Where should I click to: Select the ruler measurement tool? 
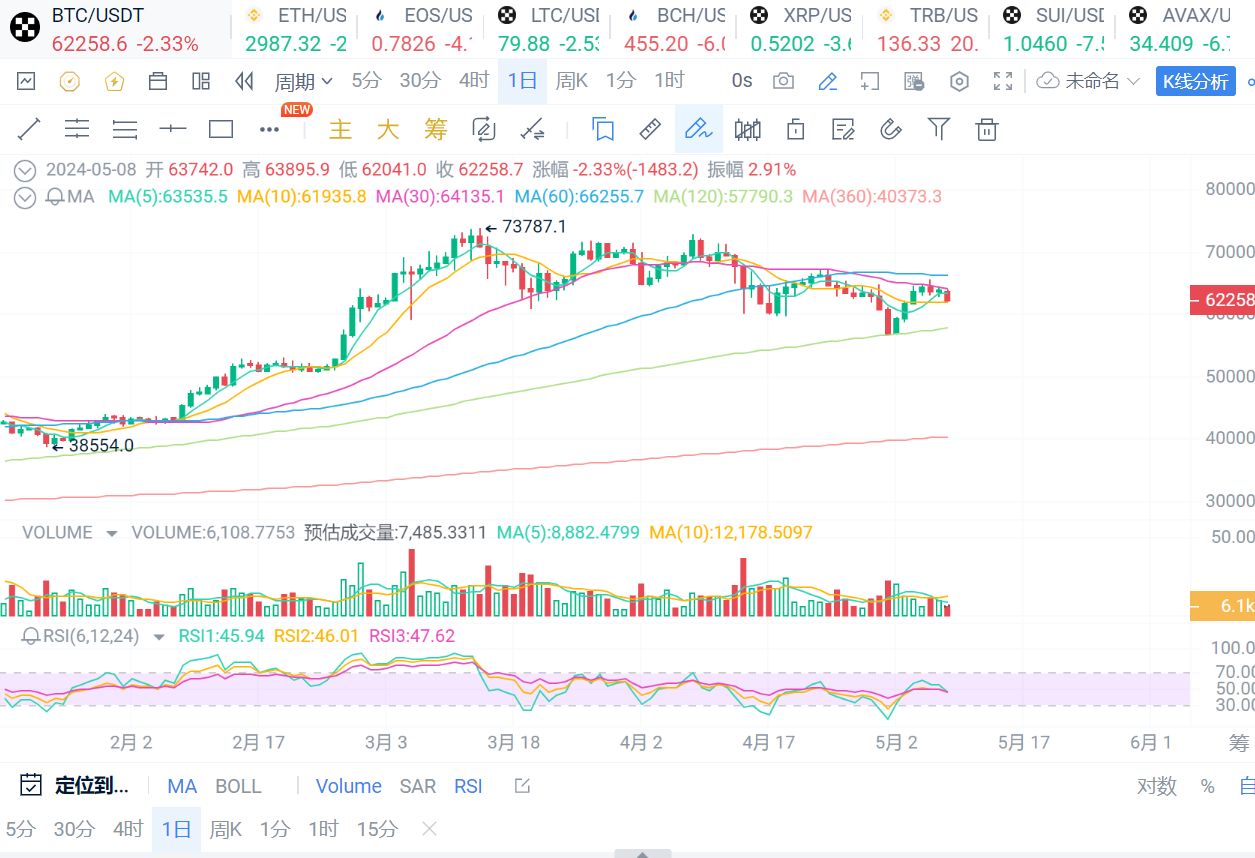tap(650, 129)
